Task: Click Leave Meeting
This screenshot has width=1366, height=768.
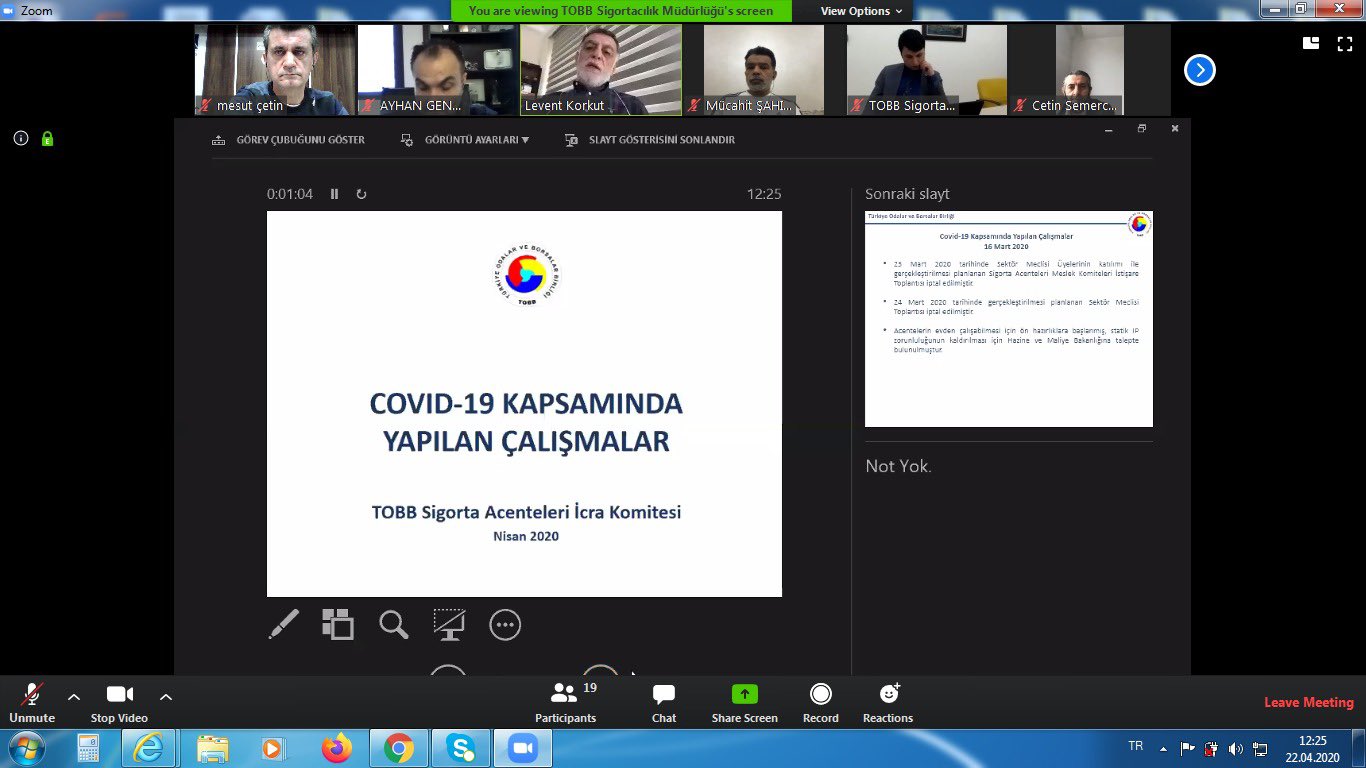Action: click(1308, 702)
